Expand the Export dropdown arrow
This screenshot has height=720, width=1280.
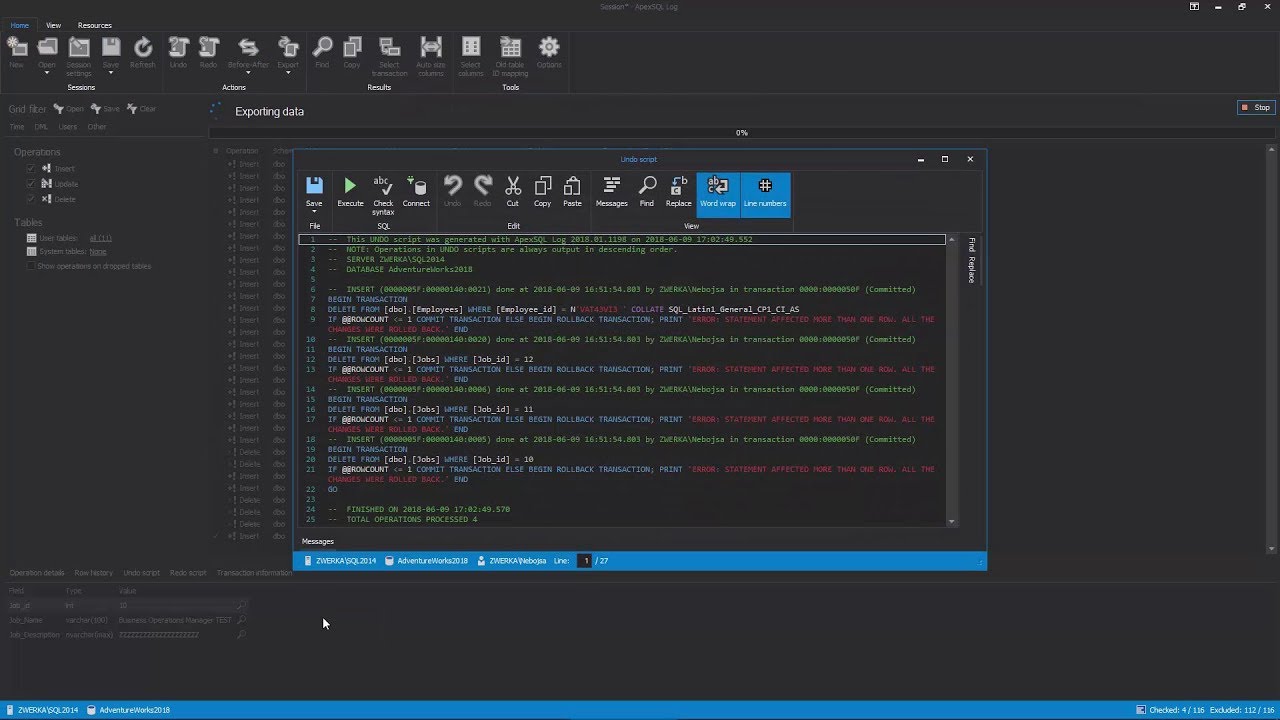288,74
